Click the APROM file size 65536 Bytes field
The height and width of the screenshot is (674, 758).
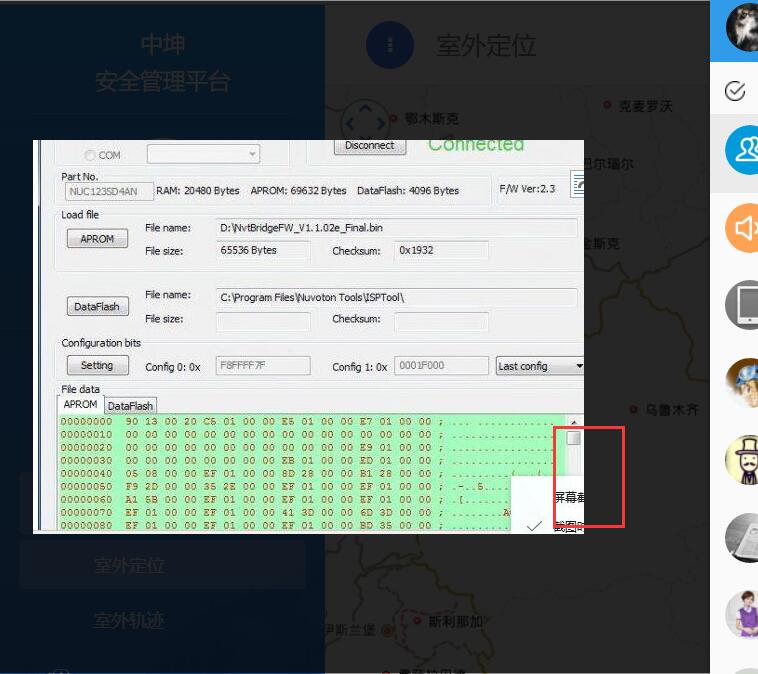tap(263, 250)
